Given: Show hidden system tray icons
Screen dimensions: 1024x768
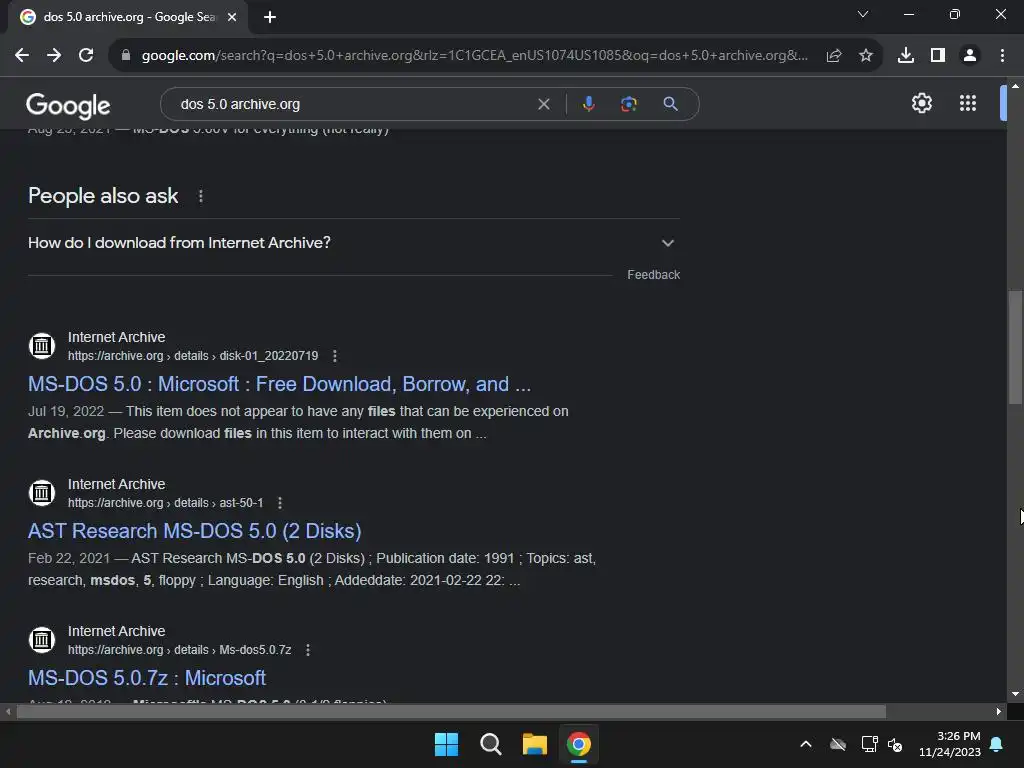Looking at the screenshot, I should (806, 744).
